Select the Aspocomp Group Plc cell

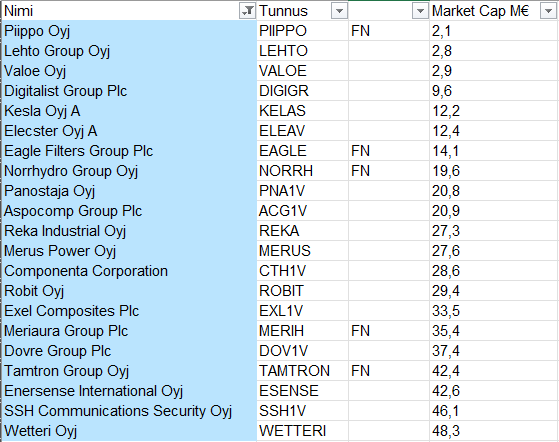[x=129, y=211]
